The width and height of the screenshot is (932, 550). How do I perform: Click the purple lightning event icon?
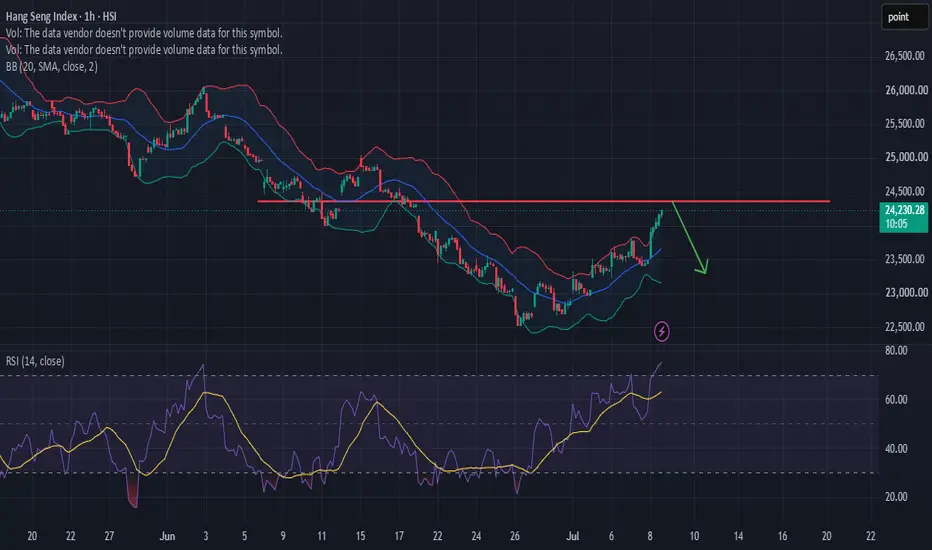662,331
